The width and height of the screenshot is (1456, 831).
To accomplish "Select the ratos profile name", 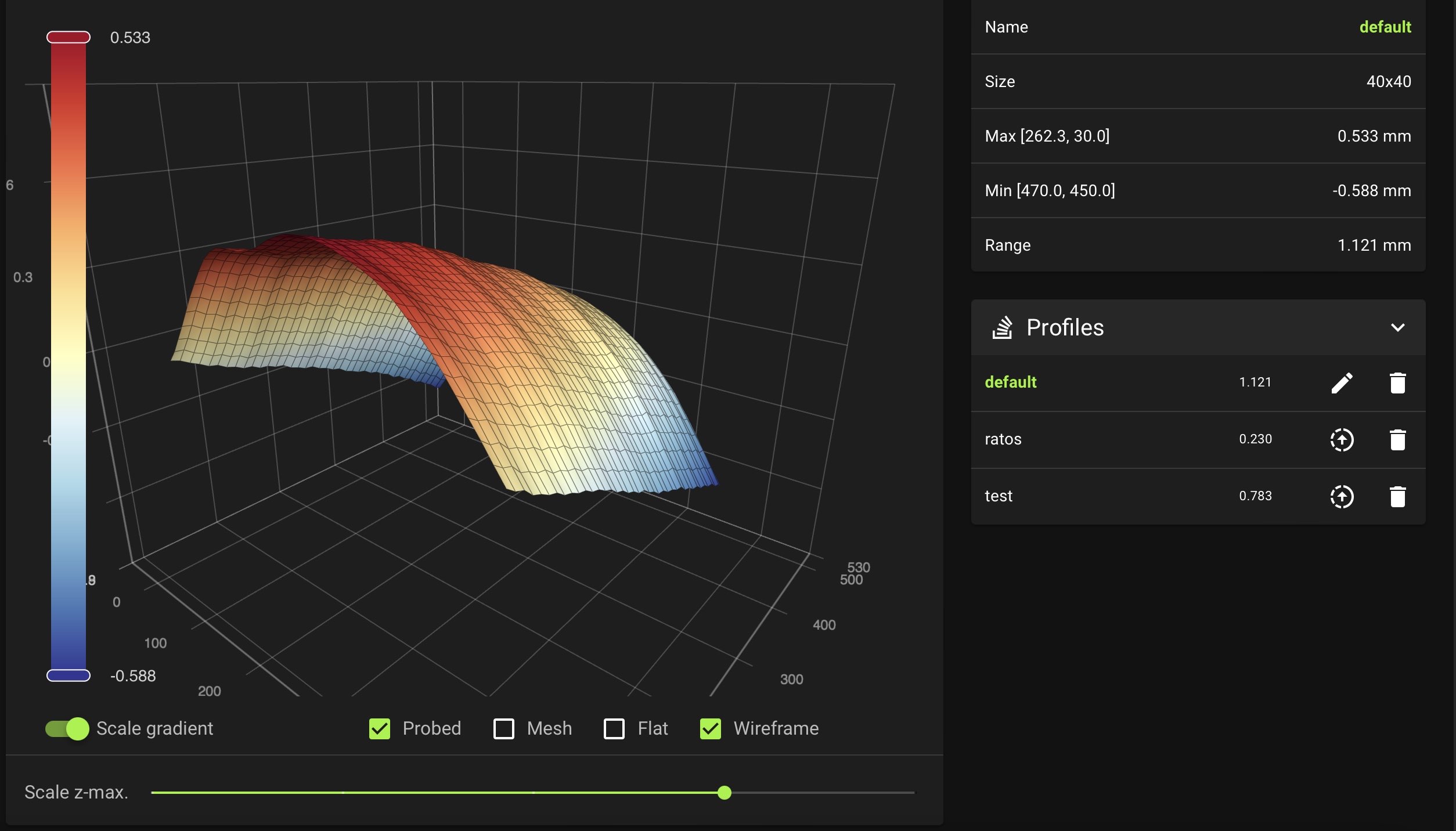I will [x=1003, y=439].
